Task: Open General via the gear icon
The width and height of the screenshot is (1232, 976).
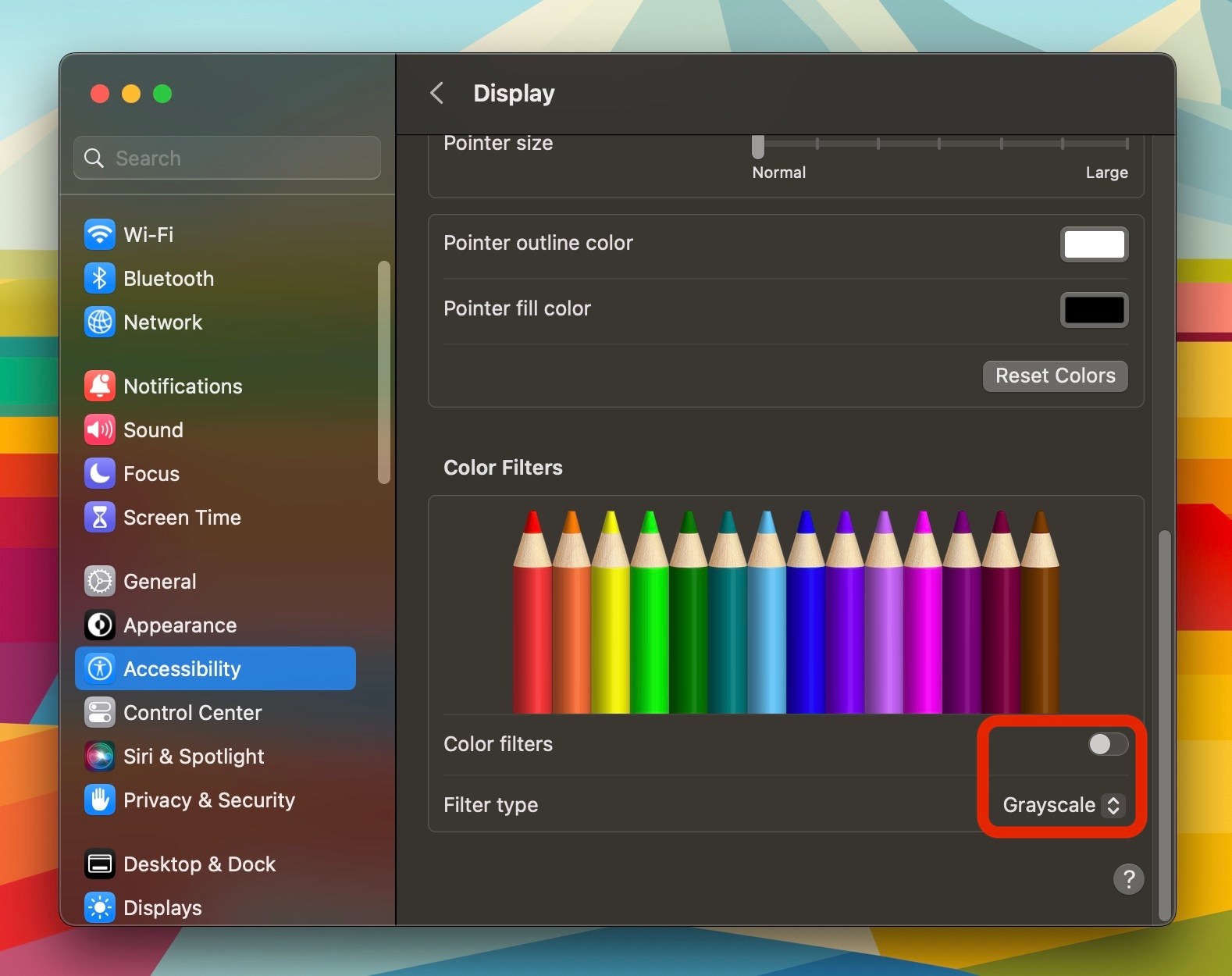Action: click(100, 581)
